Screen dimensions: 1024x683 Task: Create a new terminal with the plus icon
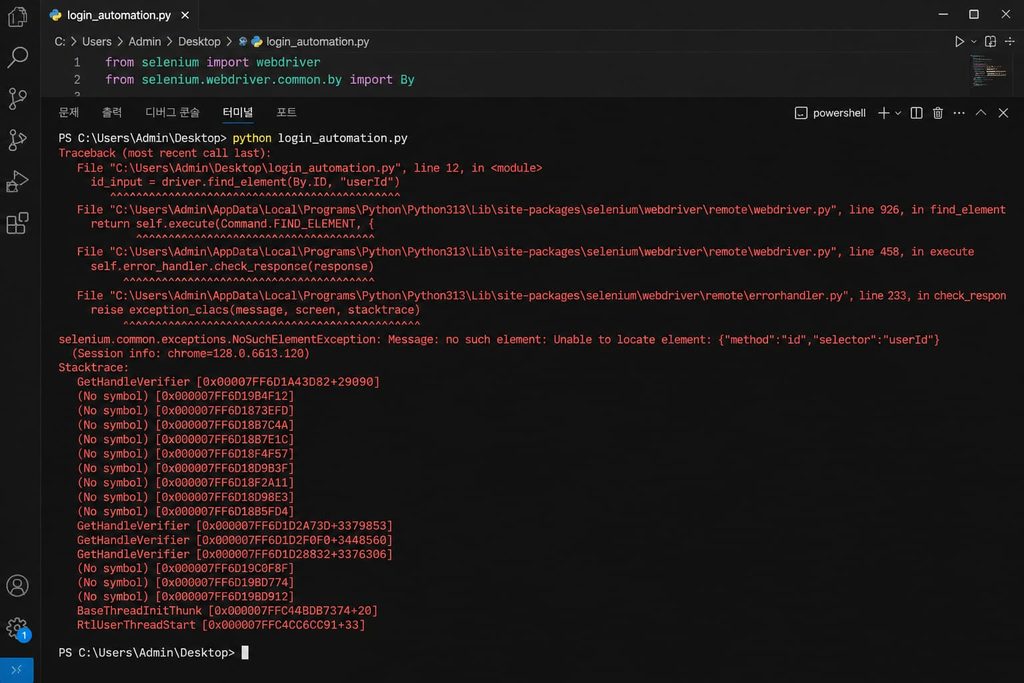tap(884, 113)
